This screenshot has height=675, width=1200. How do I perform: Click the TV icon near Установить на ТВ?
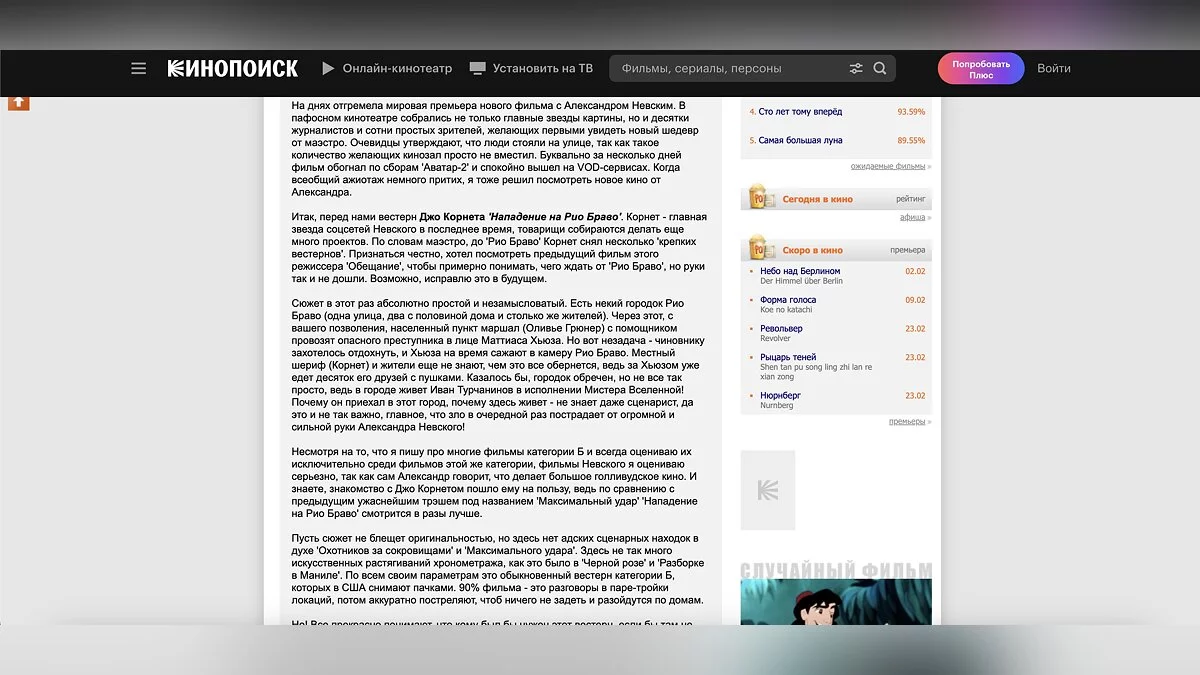coord(477,68)
